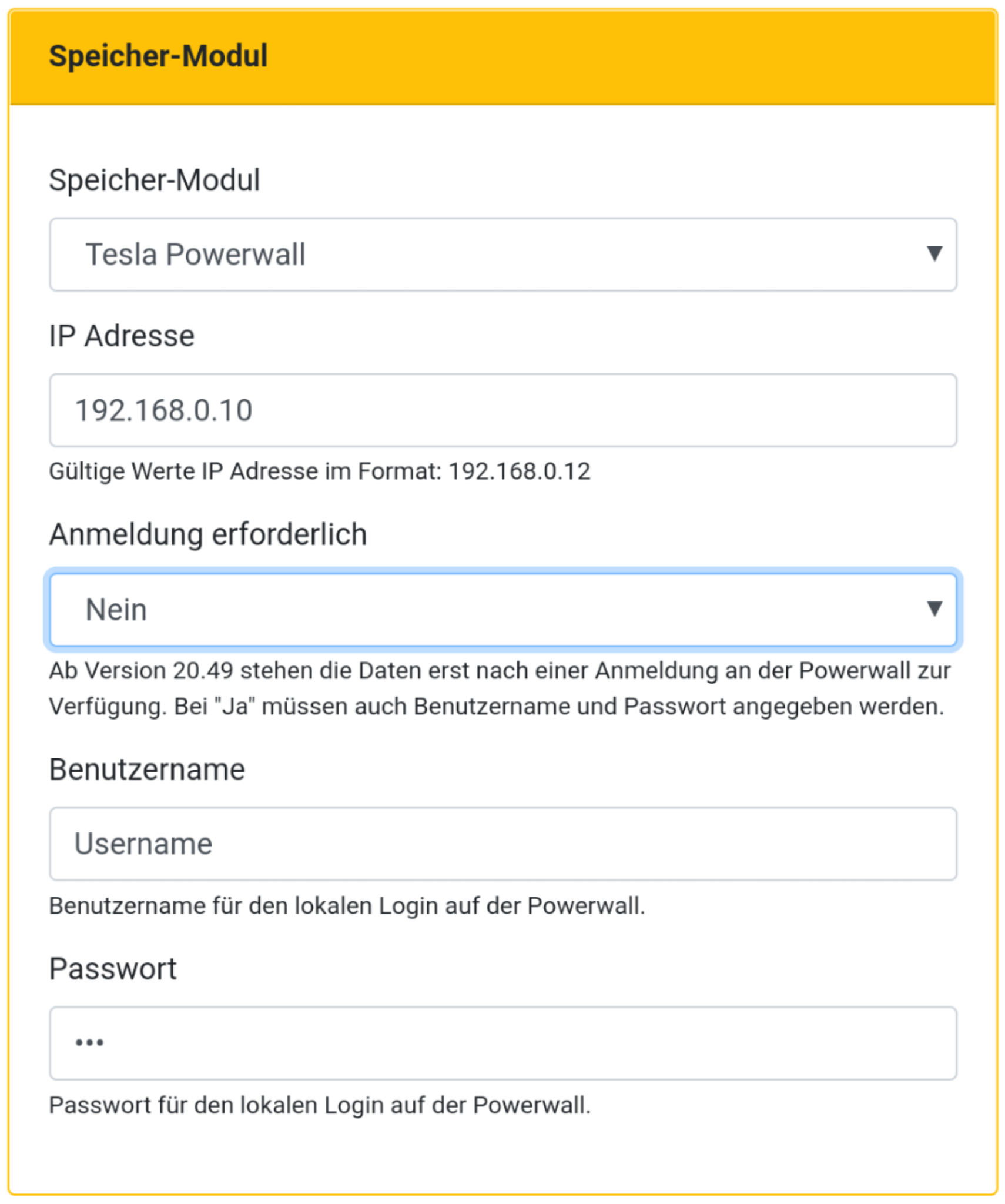Click the Ab Version 20.49 help text
Screen dimensions: 1005x1204
500,688
